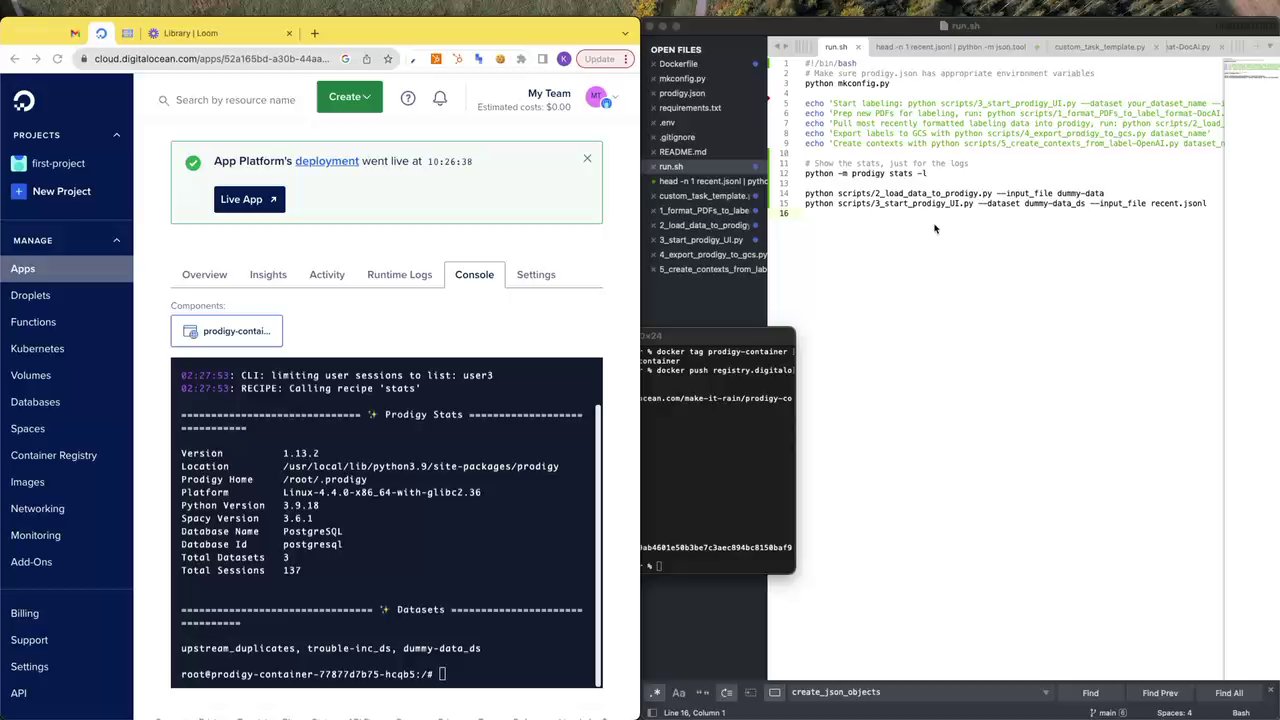The image size is (1280, 720).
Task: Open the app Settings tab
Action: pyautogui.click(x=536, y=274)
